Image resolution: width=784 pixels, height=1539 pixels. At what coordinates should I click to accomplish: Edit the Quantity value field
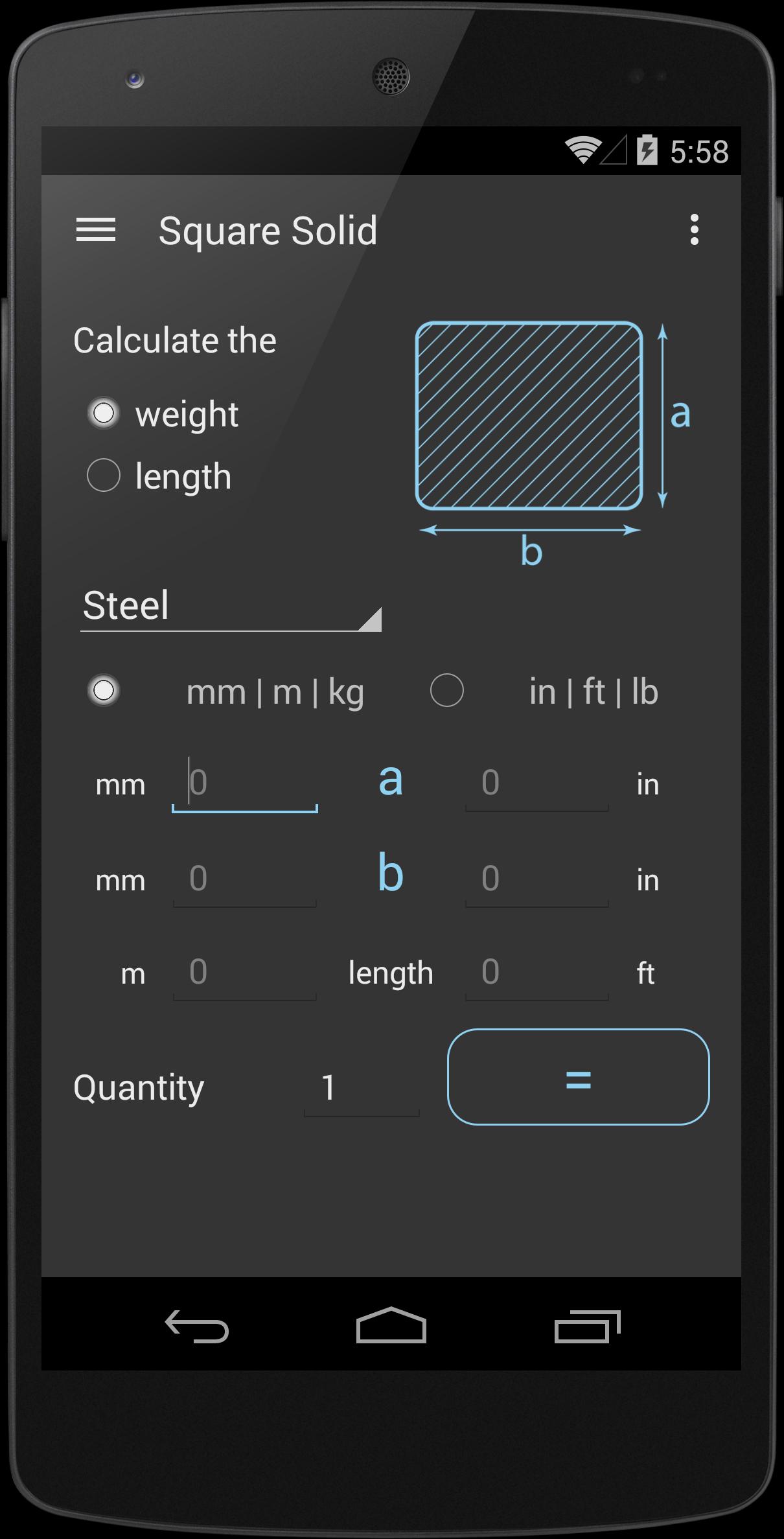(361, 1088)
